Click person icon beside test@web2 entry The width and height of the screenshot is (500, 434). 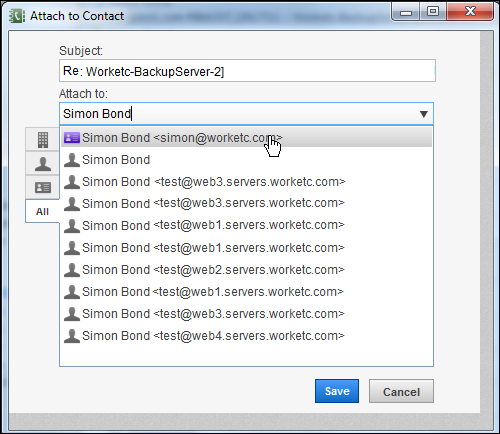(72, 270)
